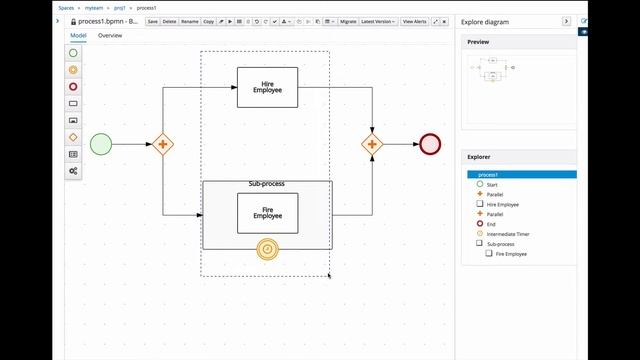Open the properties pencil icon on right dock
The image size is (640, 360).
click(x=584, y=21)
